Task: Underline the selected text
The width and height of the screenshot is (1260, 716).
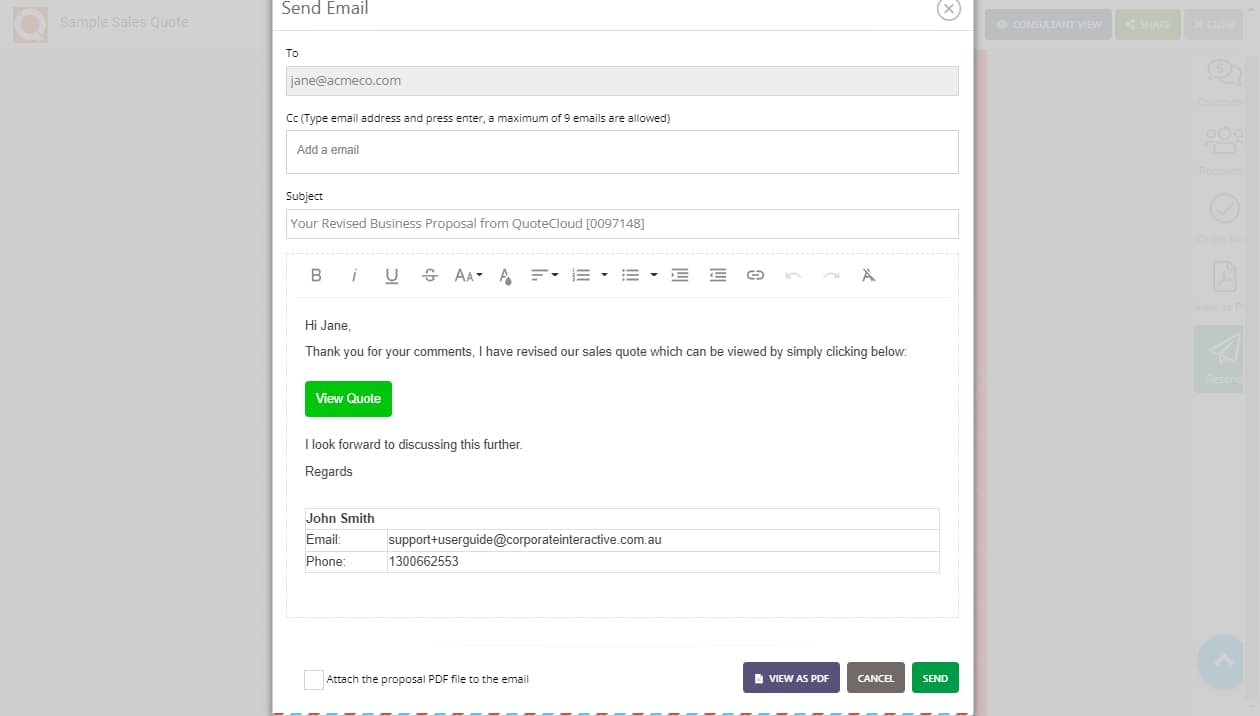Action: point(391,275)
